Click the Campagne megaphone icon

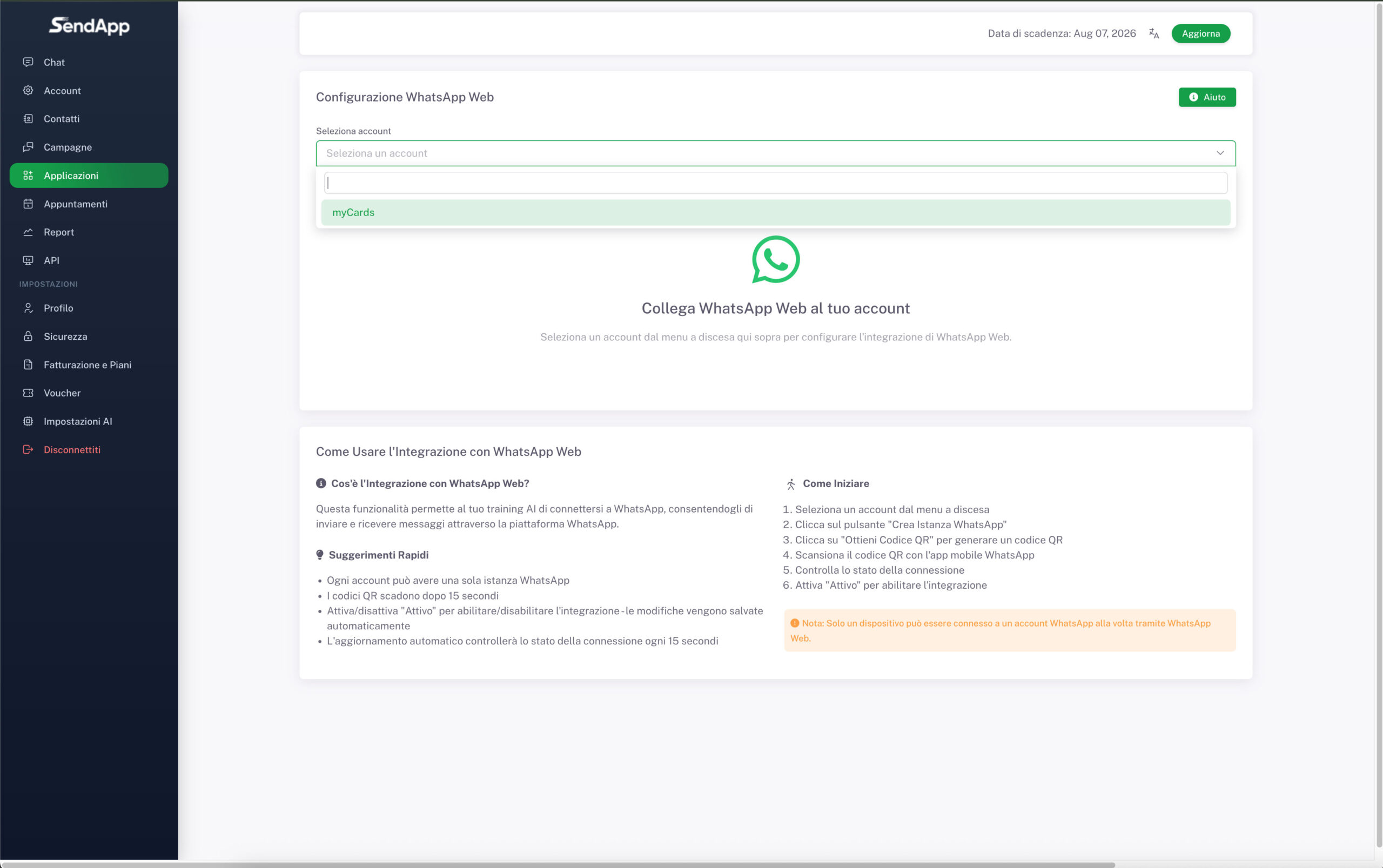(x=28, y=147)
